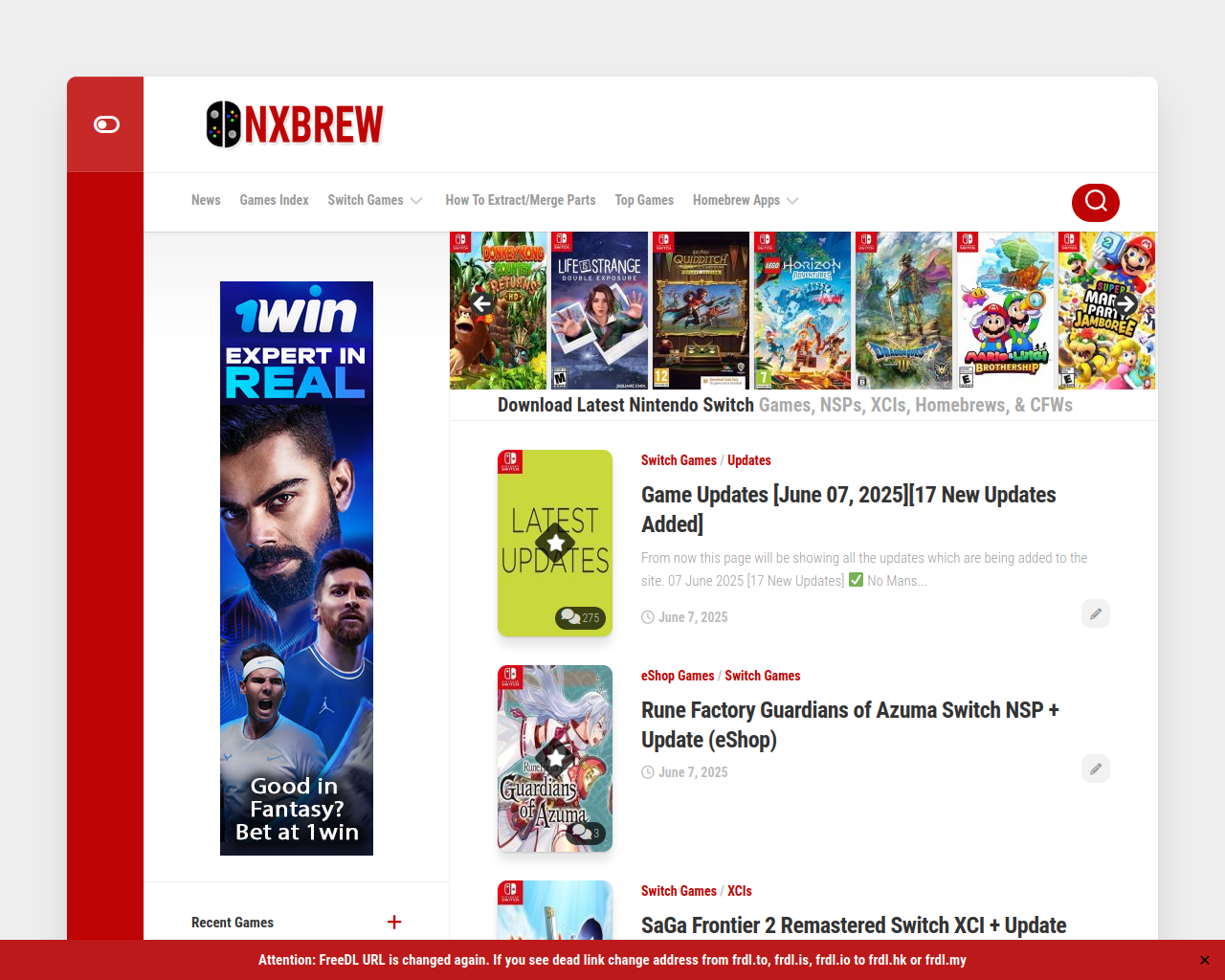1225x980 pixels.
Task: Open Switch Games category above Rune Factory
Action: tap(763, 676)
